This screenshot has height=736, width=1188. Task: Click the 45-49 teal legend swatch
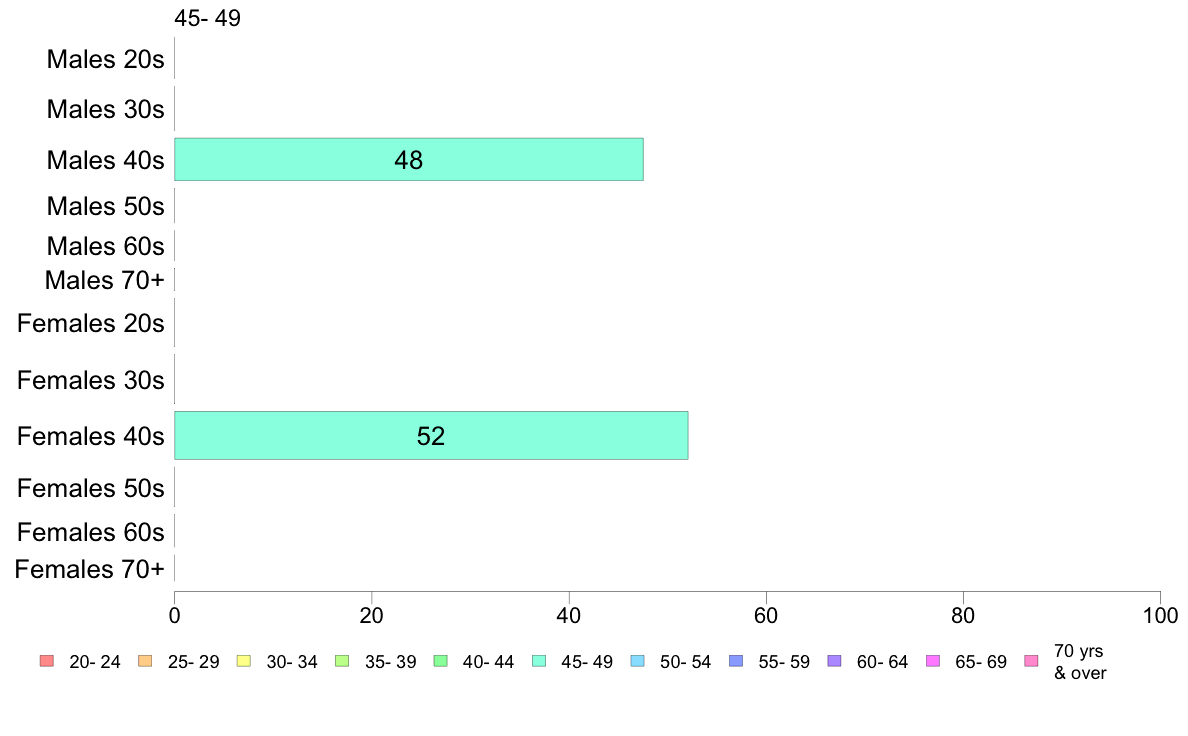pyautogui.click(x=539, y=661)
